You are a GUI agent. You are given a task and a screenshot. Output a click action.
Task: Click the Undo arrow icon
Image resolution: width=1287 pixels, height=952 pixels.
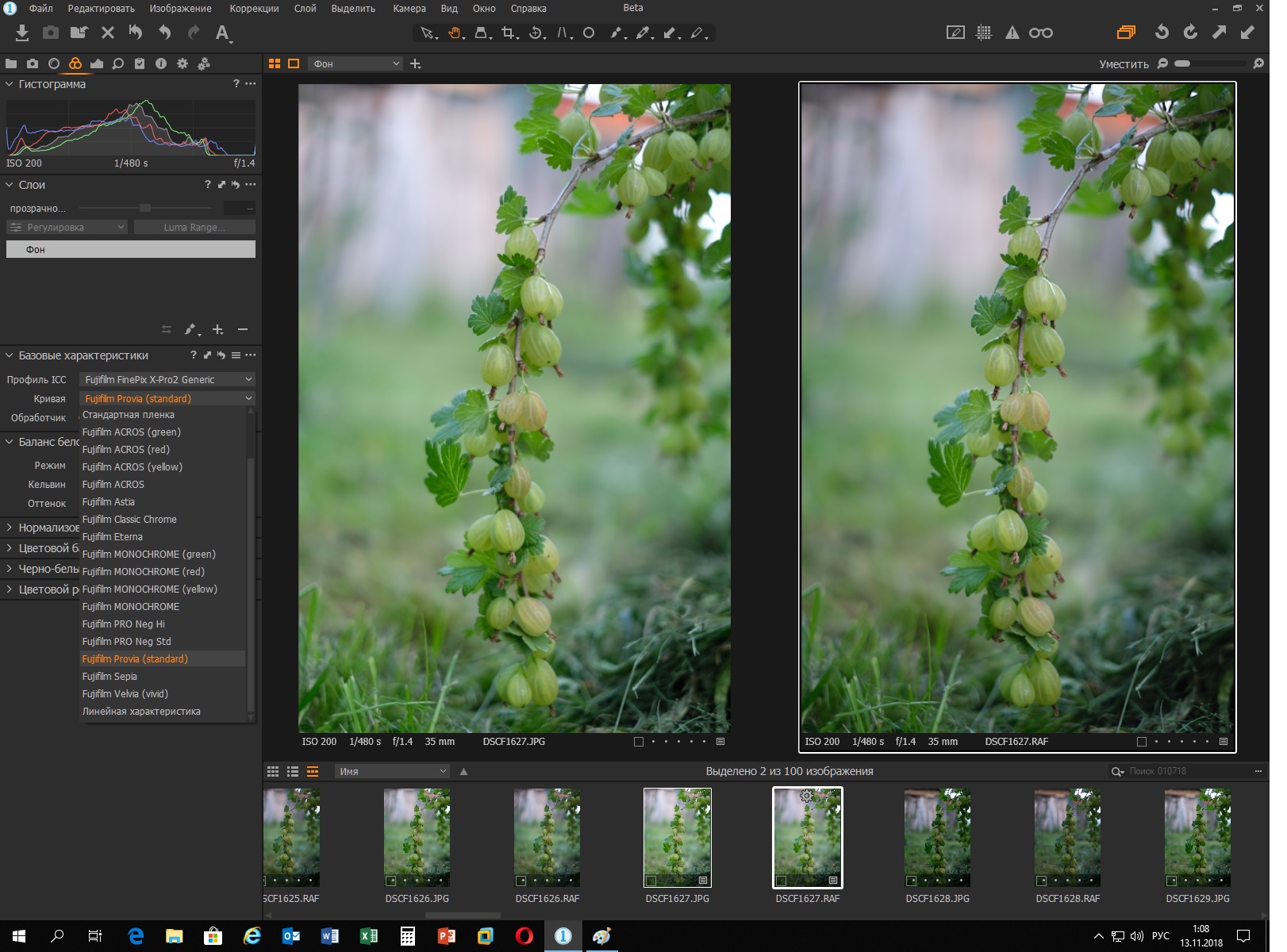(164, 33)
